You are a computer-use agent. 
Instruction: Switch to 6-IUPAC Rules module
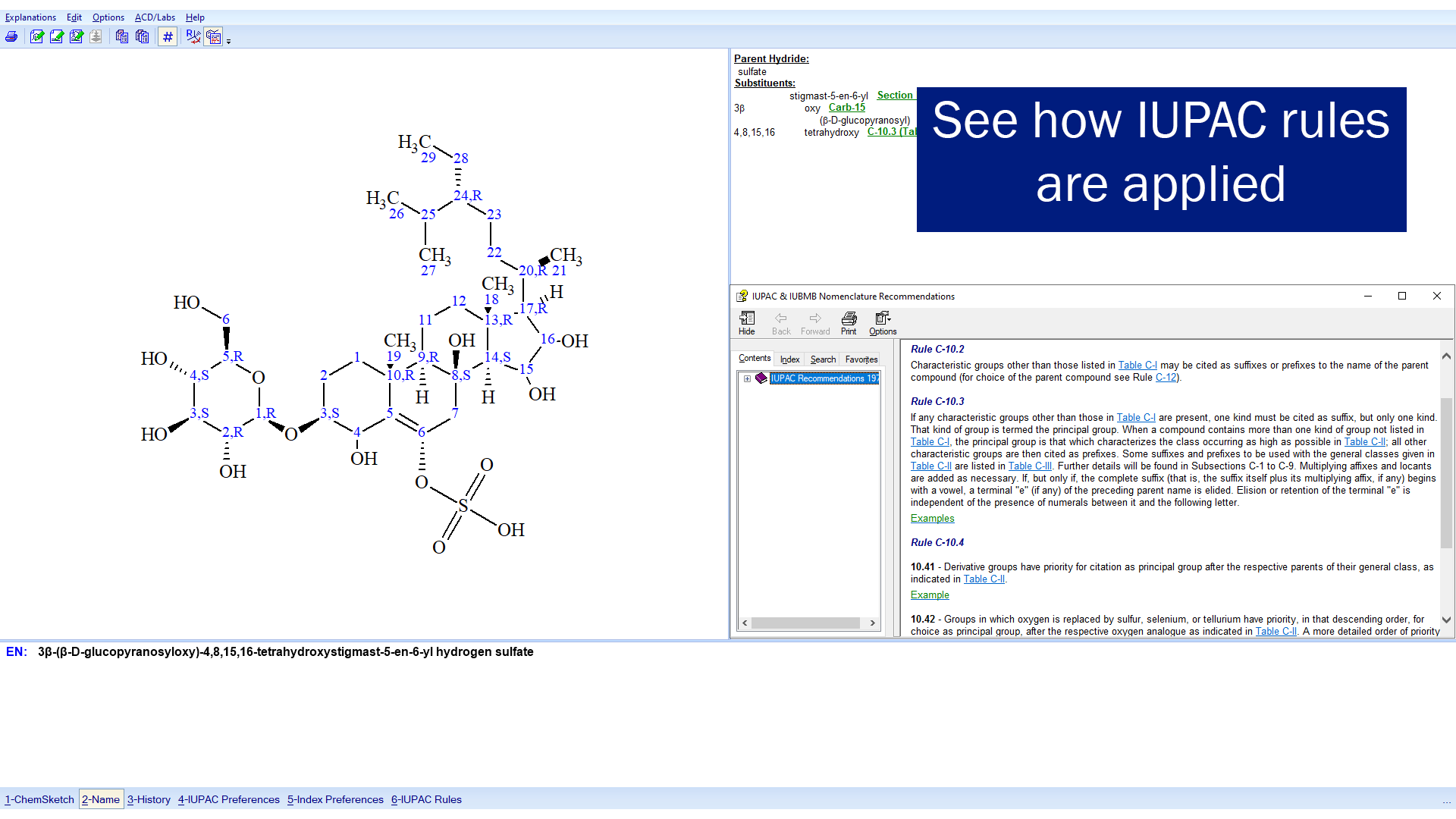click(x=426, y=799)
